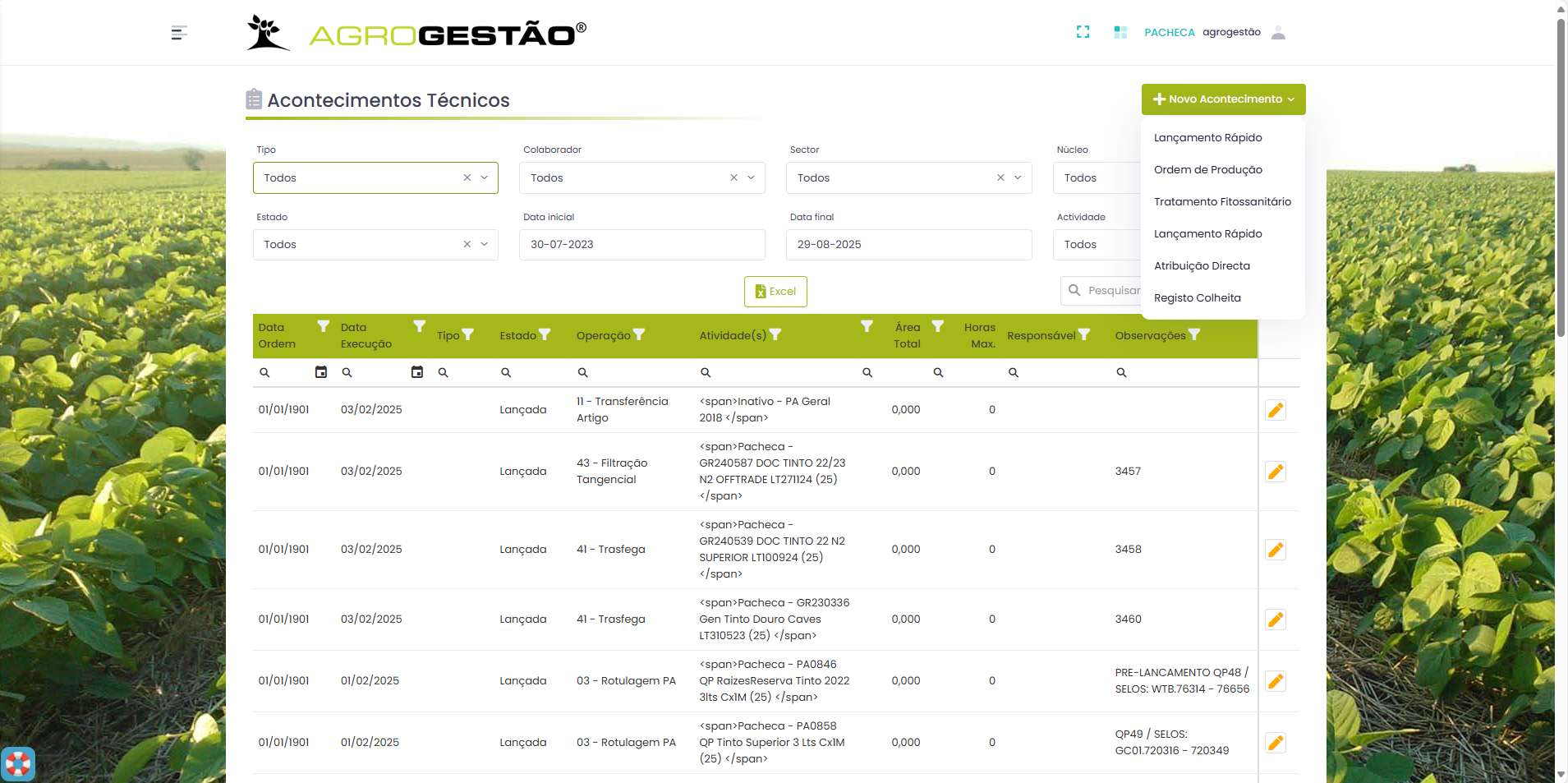Image resolution: width=1568 pixels, height=783 pixels.
Task: Open the Data Ordem calendar picker
Action: coord(321,372)
